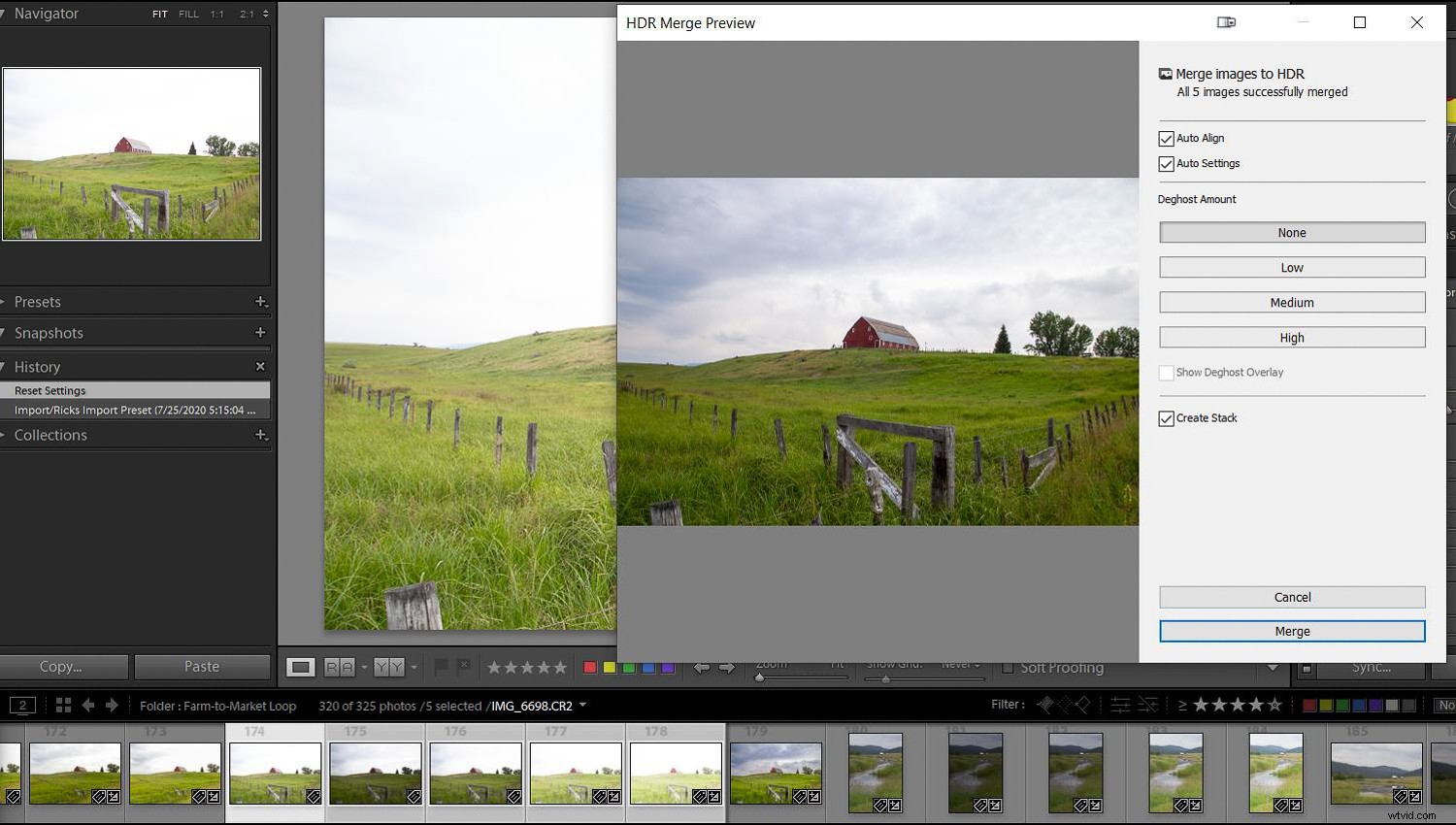Click the red color label swatch in toolbar

589,667
